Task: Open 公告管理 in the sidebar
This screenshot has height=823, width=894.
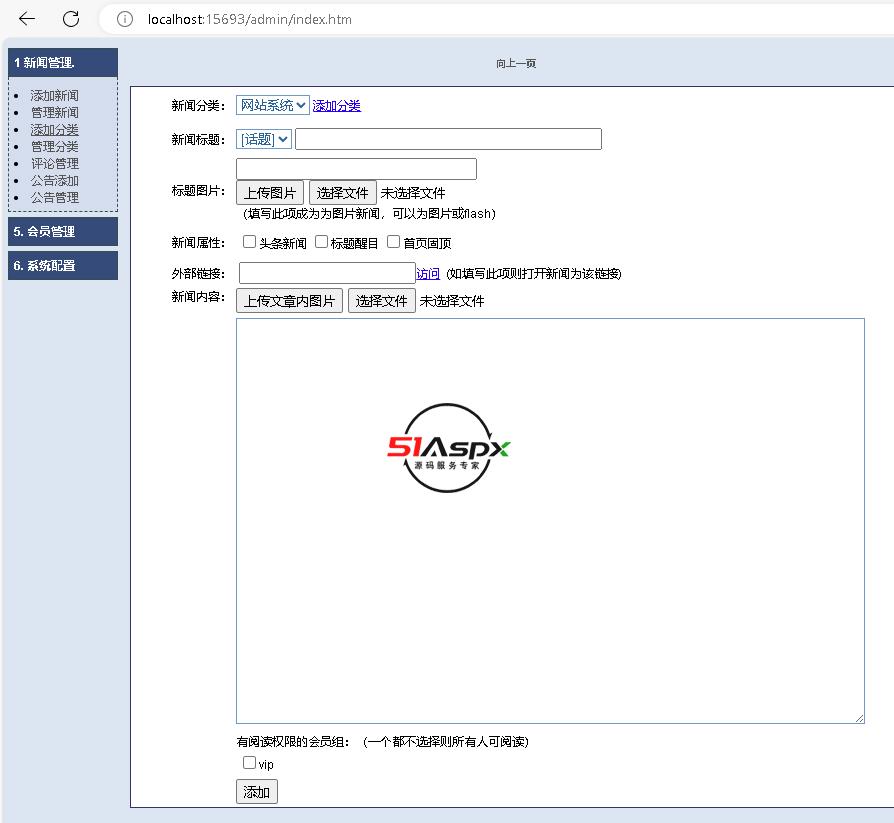Action: pyautogui.click(x=54, y=198)
